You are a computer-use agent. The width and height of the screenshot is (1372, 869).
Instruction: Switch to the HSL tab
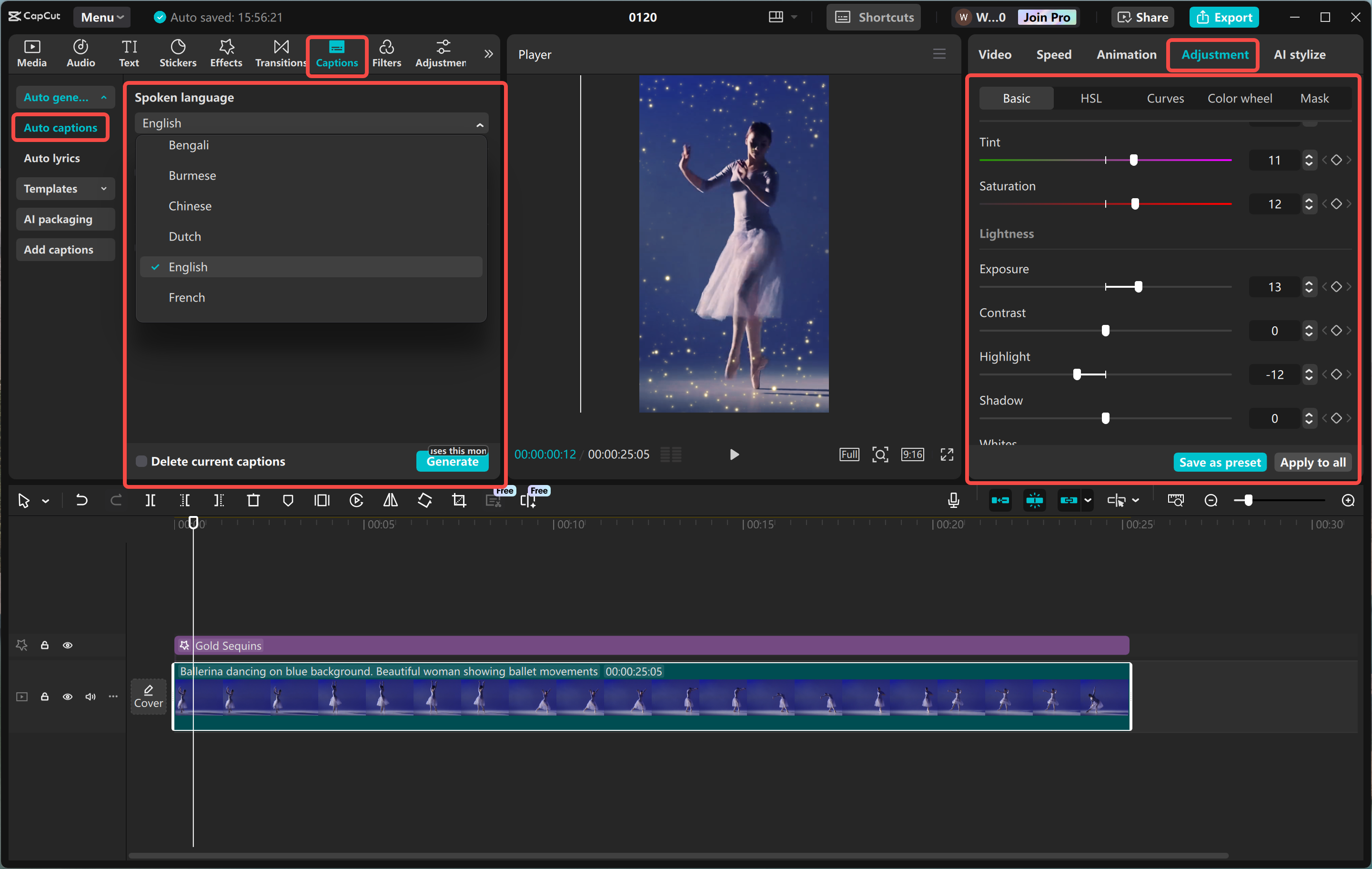coord(1090,98)
